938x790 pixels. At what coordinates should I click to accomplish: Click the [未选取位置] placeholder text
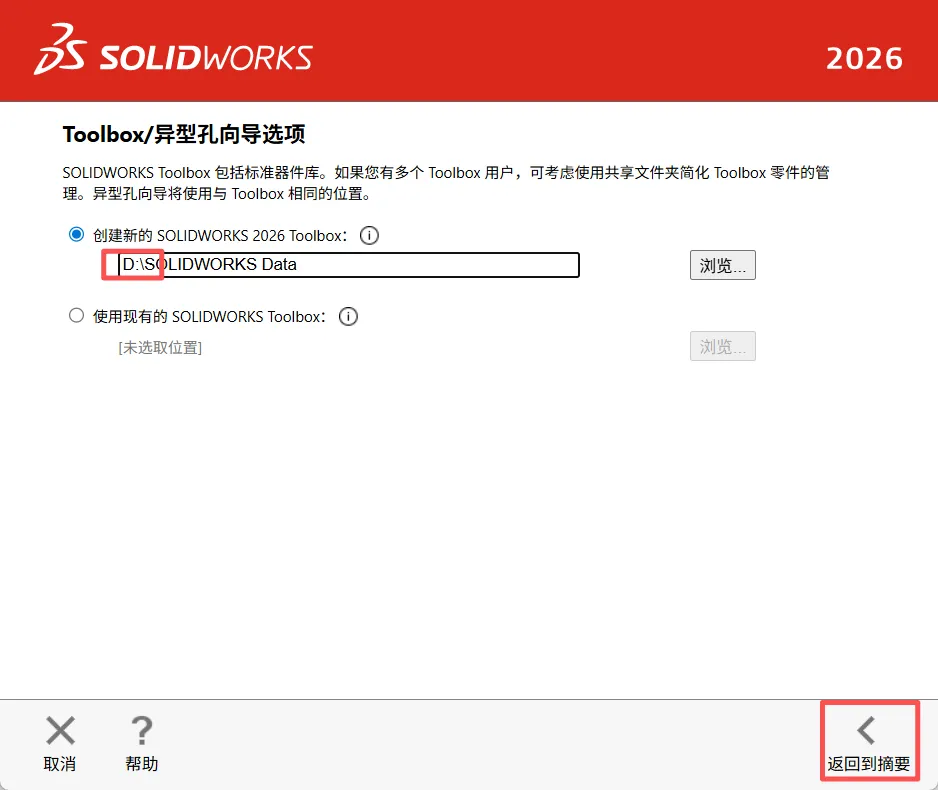[160, 347]
